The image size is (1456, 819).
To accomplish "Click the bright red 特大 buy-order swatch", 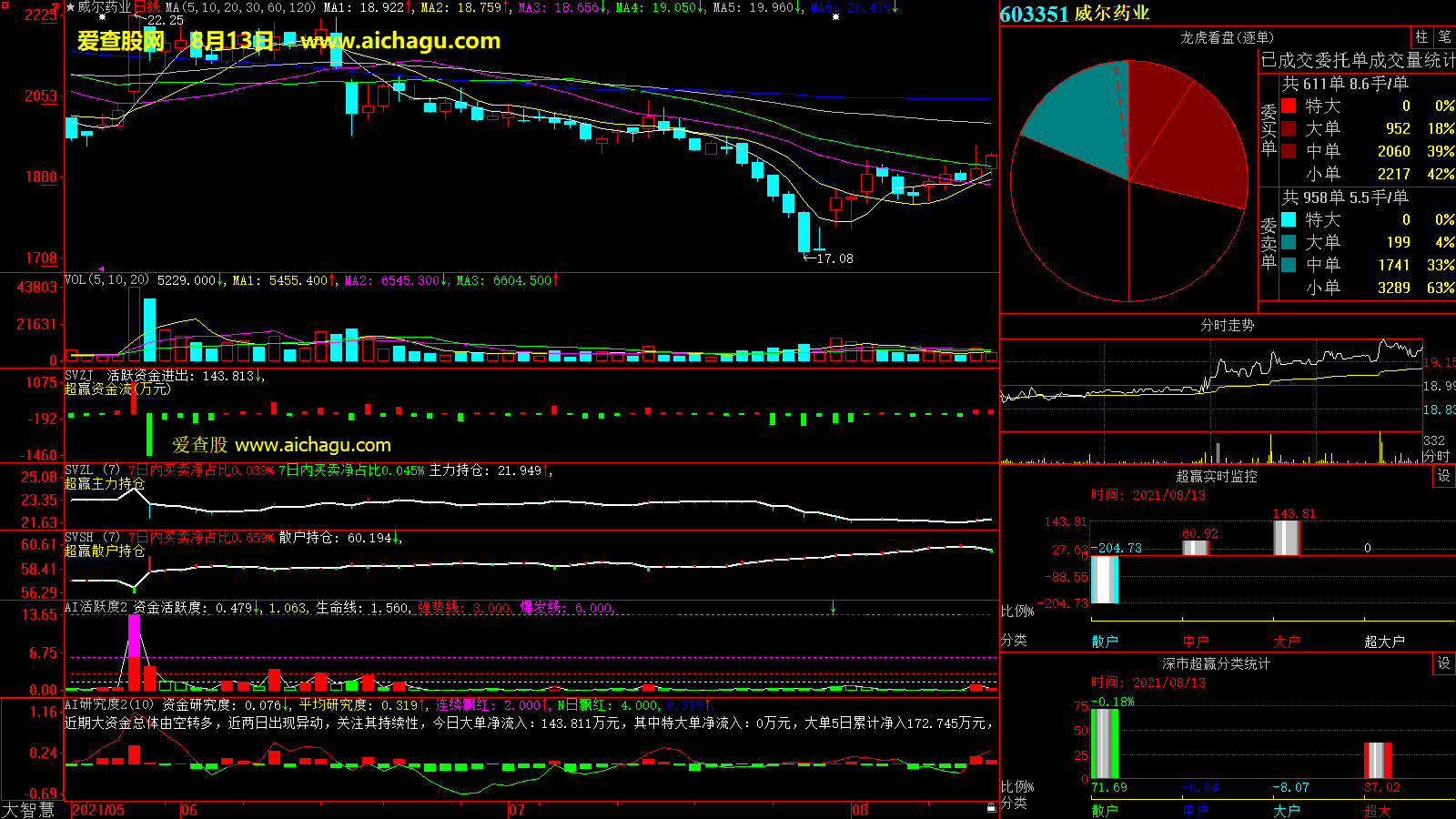I will click(x=1289, y=106).
